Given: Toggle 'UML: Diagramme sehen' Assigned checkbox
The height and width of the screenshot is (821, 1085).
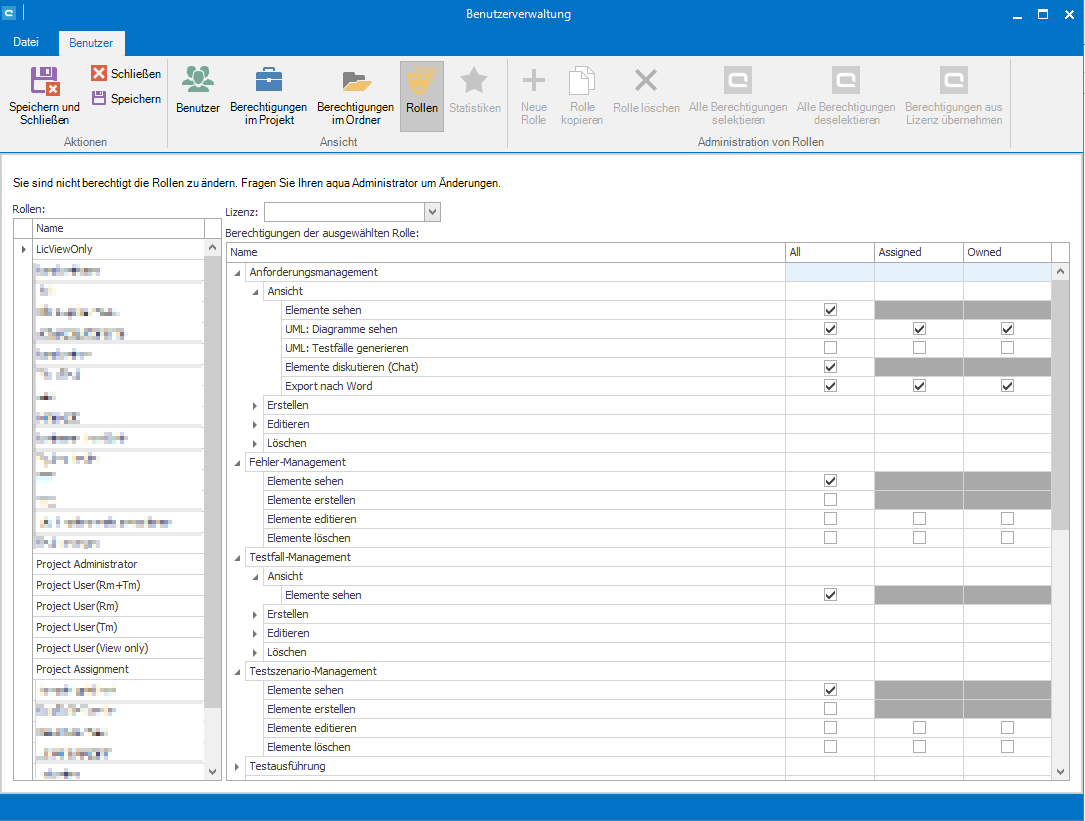Looking at the screenshot, I should point(919,329).
